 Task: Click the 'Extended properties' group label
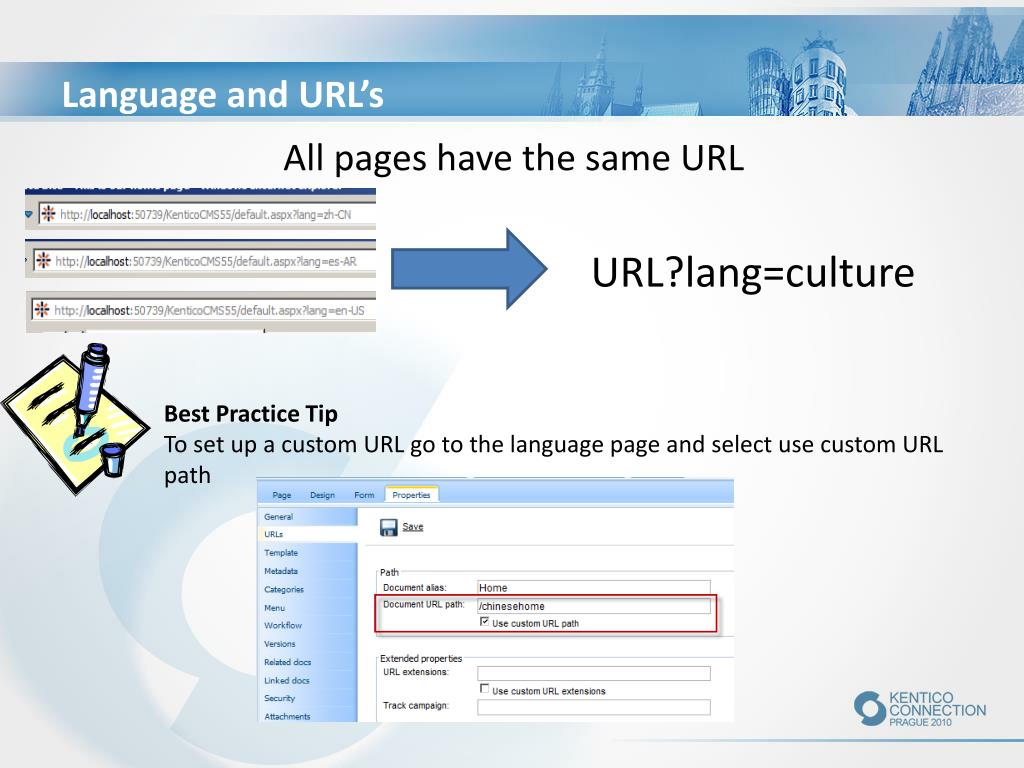click(x=421, y=658)
